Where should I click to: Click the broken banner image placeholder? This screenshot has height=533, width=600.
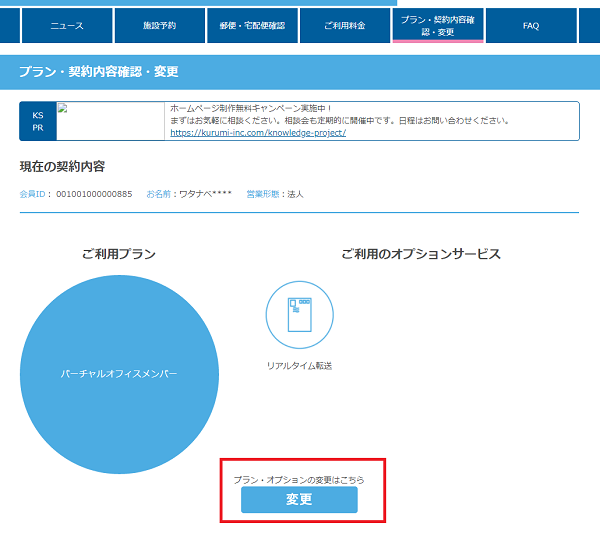click(110, 120)
